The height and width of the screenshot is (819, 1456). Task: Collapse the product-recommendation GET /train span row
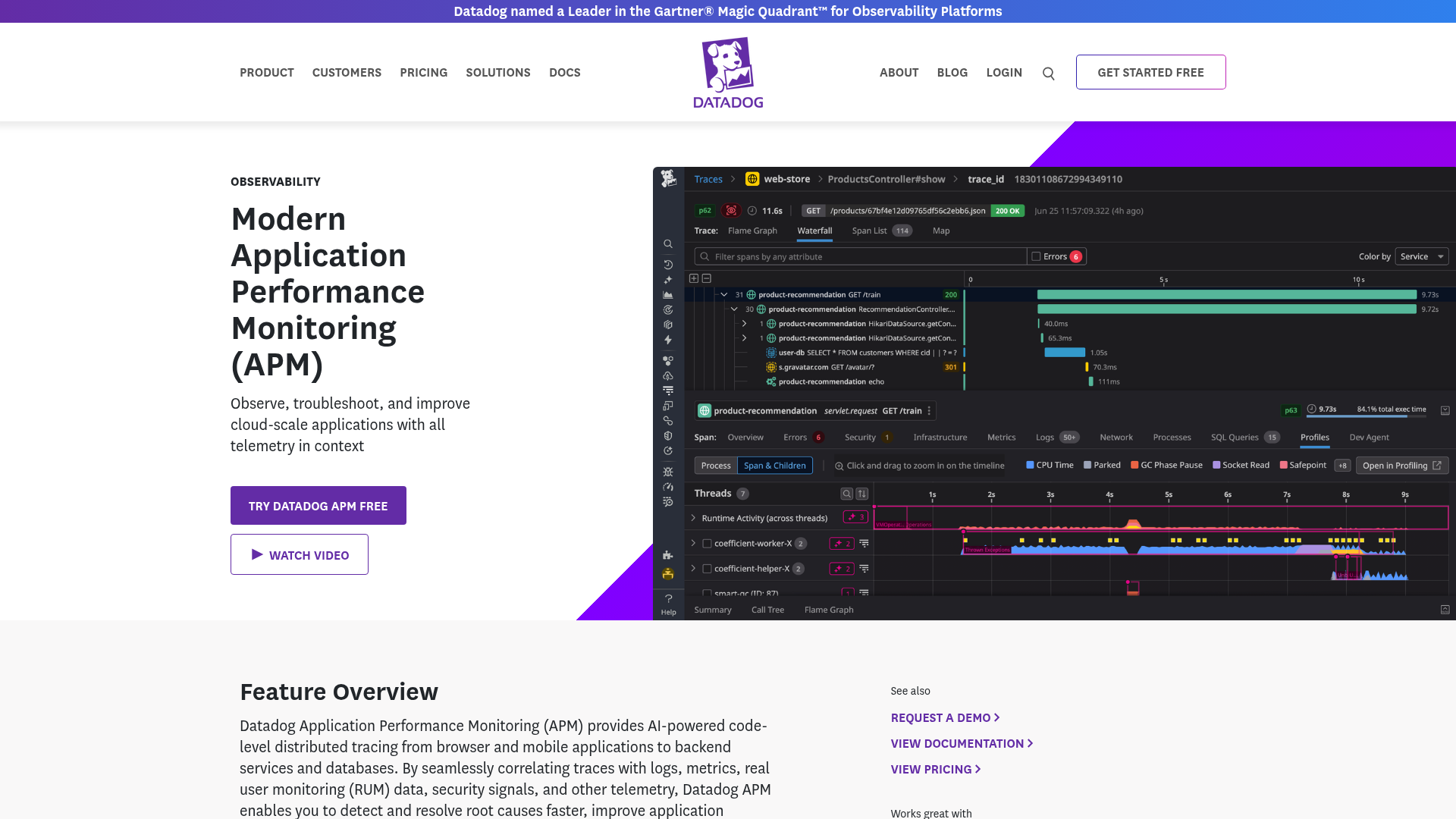pyautogui.click(x=723, y=294)
